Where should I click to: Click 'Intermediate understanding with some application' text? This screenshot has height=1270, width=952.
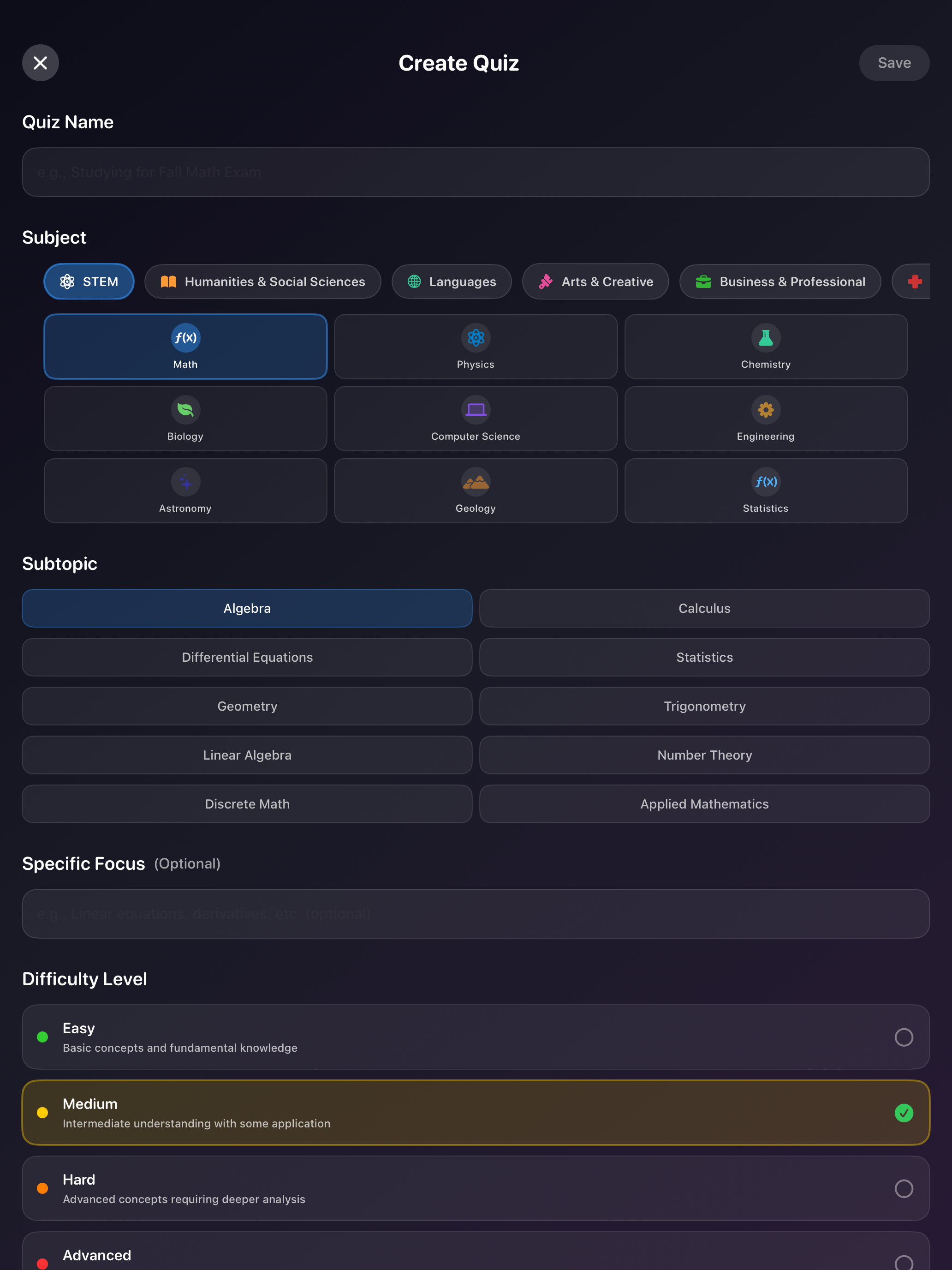[196, 1124]
